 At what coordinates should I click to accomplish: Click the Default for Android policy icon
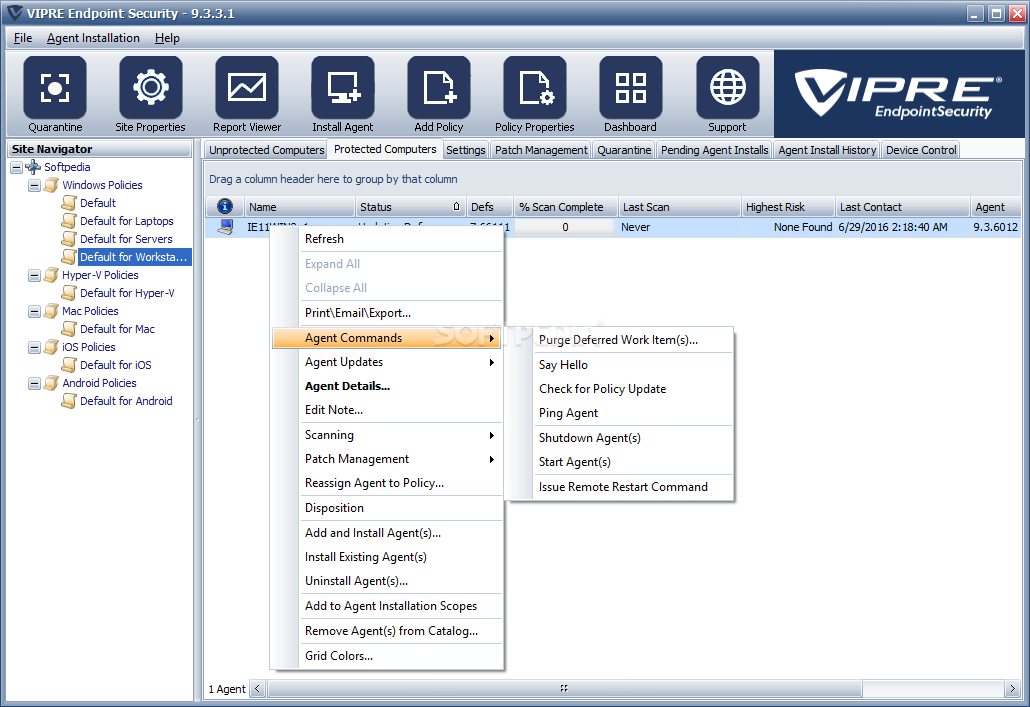(69, 401)
